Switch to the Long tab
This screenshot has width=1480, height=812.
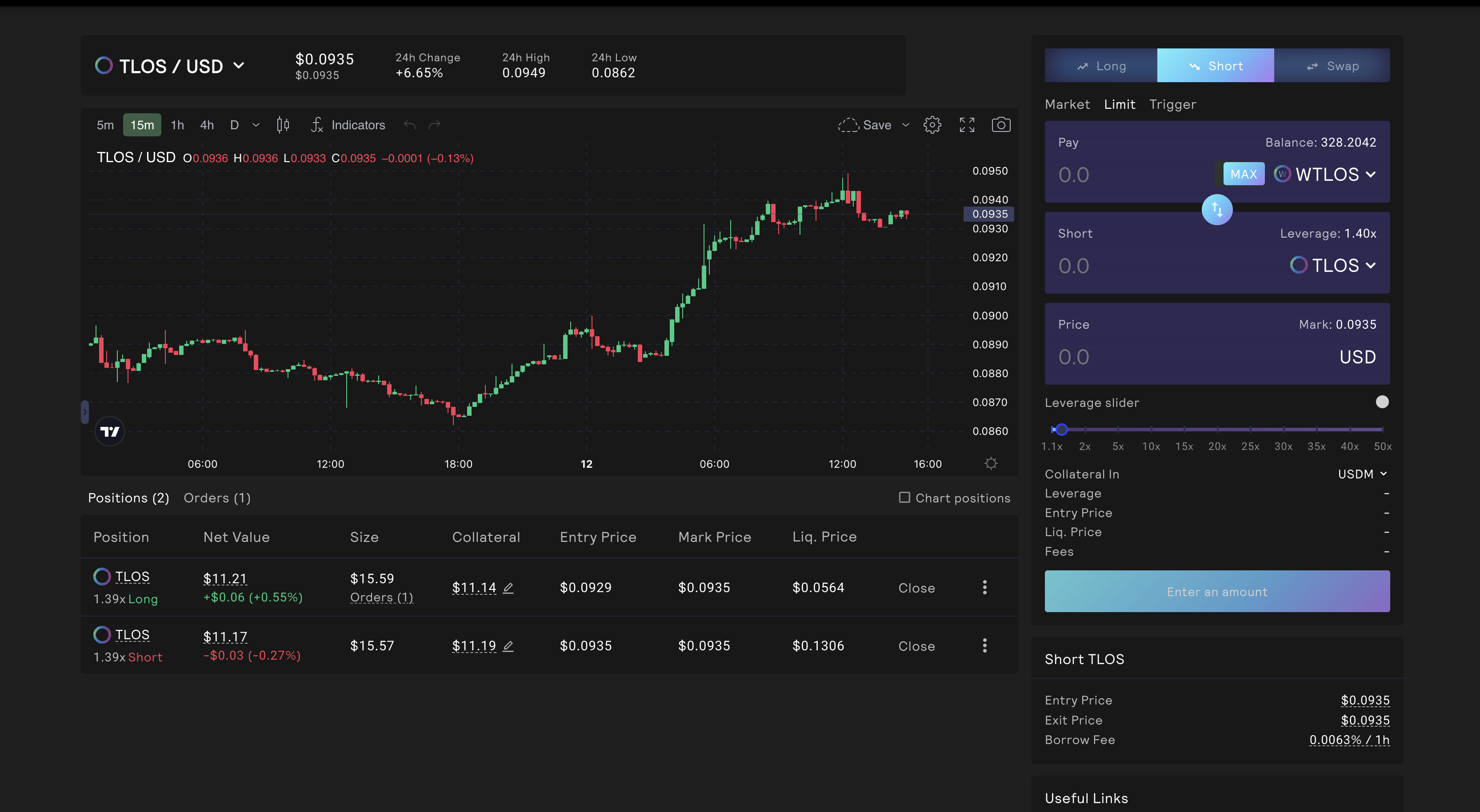point(1101,65)
